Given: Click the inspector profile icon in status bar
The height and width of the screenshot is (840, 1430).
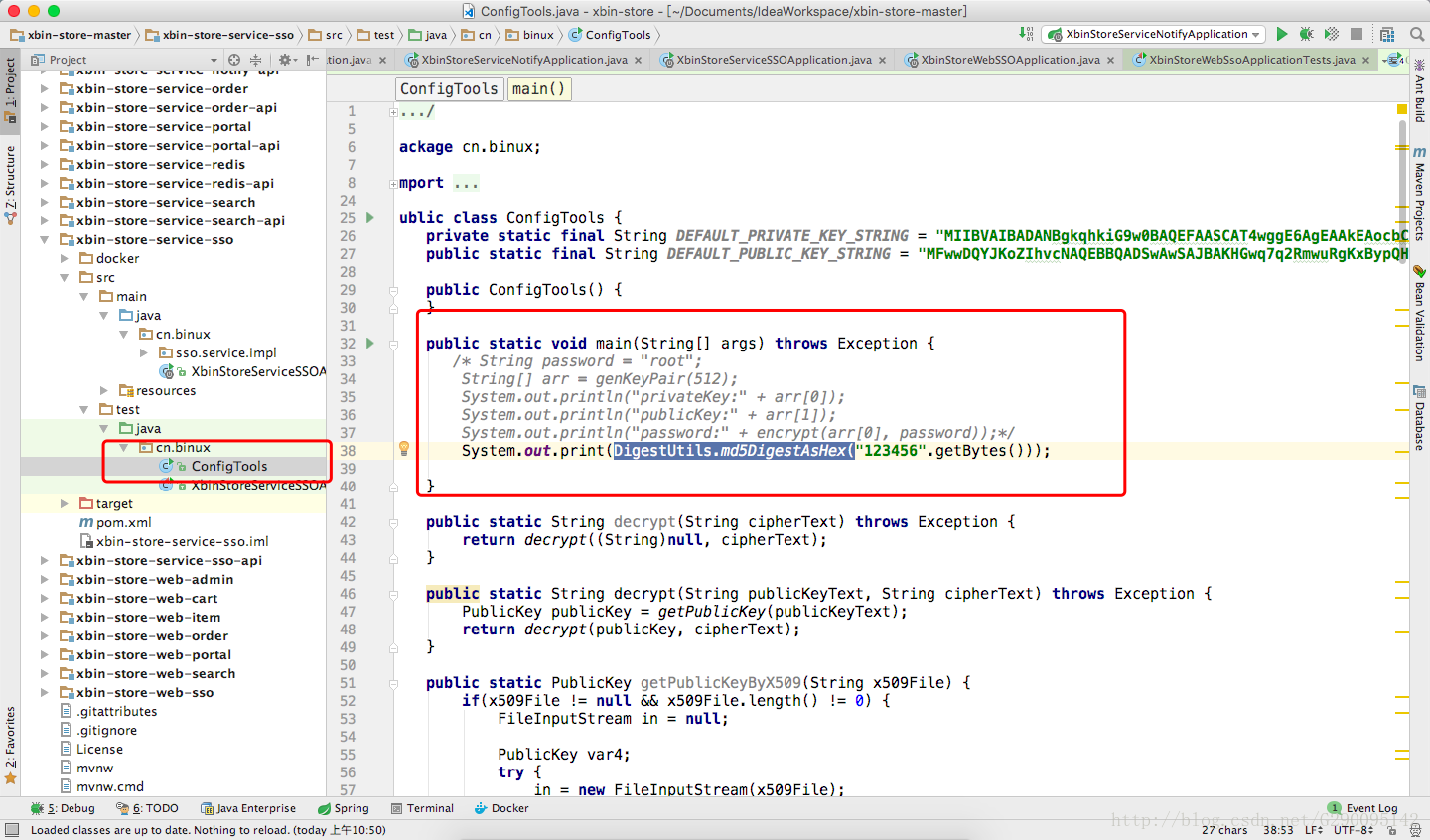Looking at the screenshot, I should click(1414, 830).
